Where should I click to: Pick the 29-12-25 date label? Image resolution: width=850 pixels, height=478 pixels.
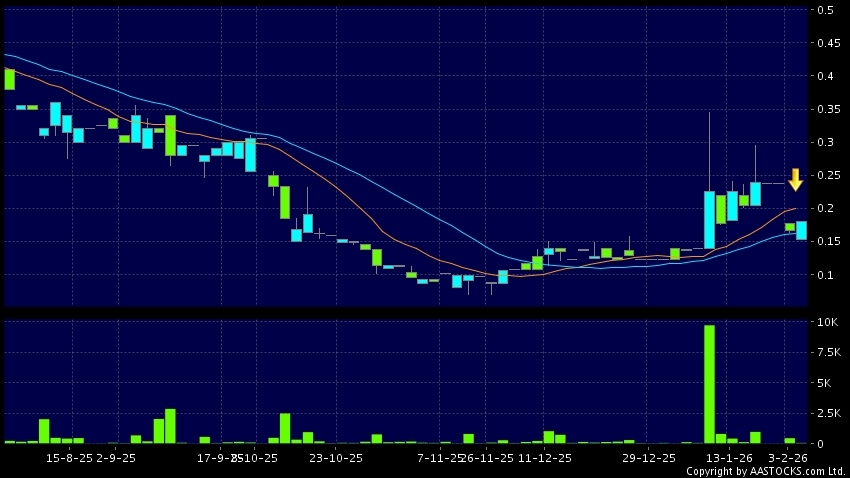click(649, 457)
